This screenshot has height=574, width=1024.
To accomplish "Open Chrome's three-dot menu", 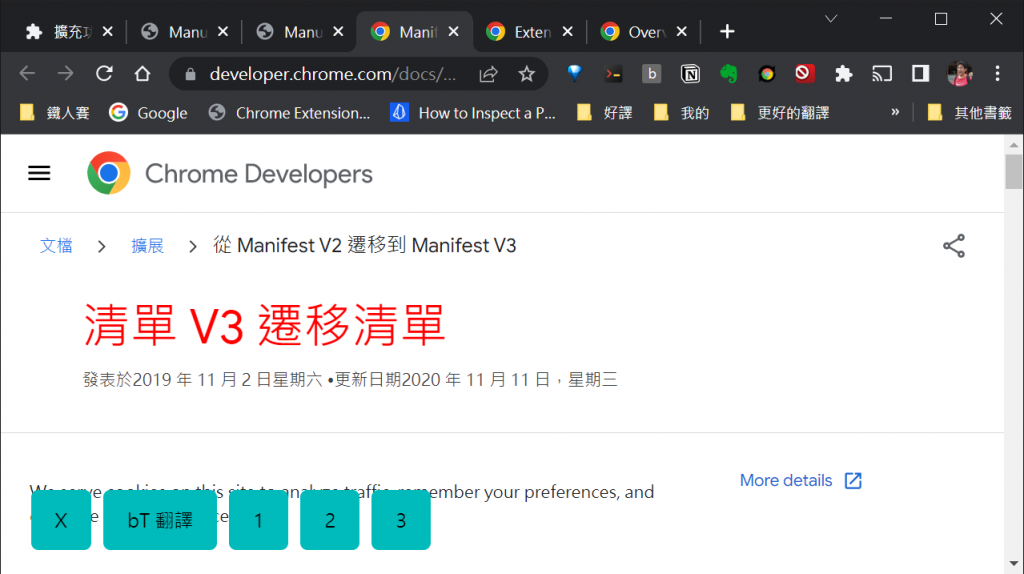I will point(997,74).
